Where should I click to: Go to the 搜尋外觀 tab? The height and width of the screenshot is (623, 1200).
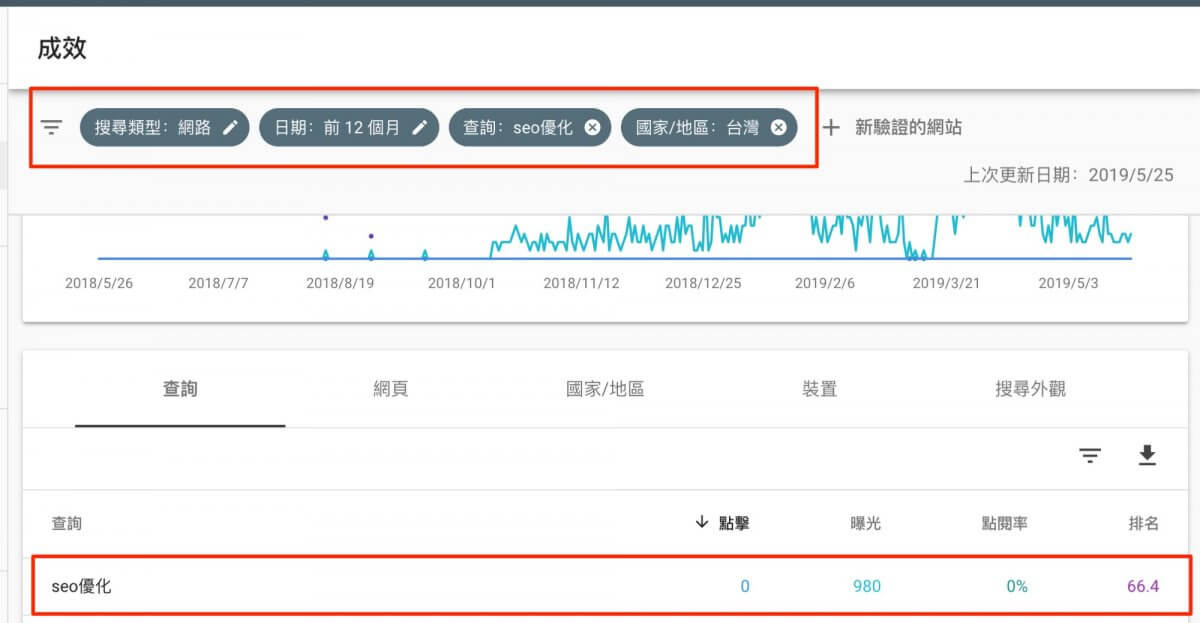pos(1030,389)
